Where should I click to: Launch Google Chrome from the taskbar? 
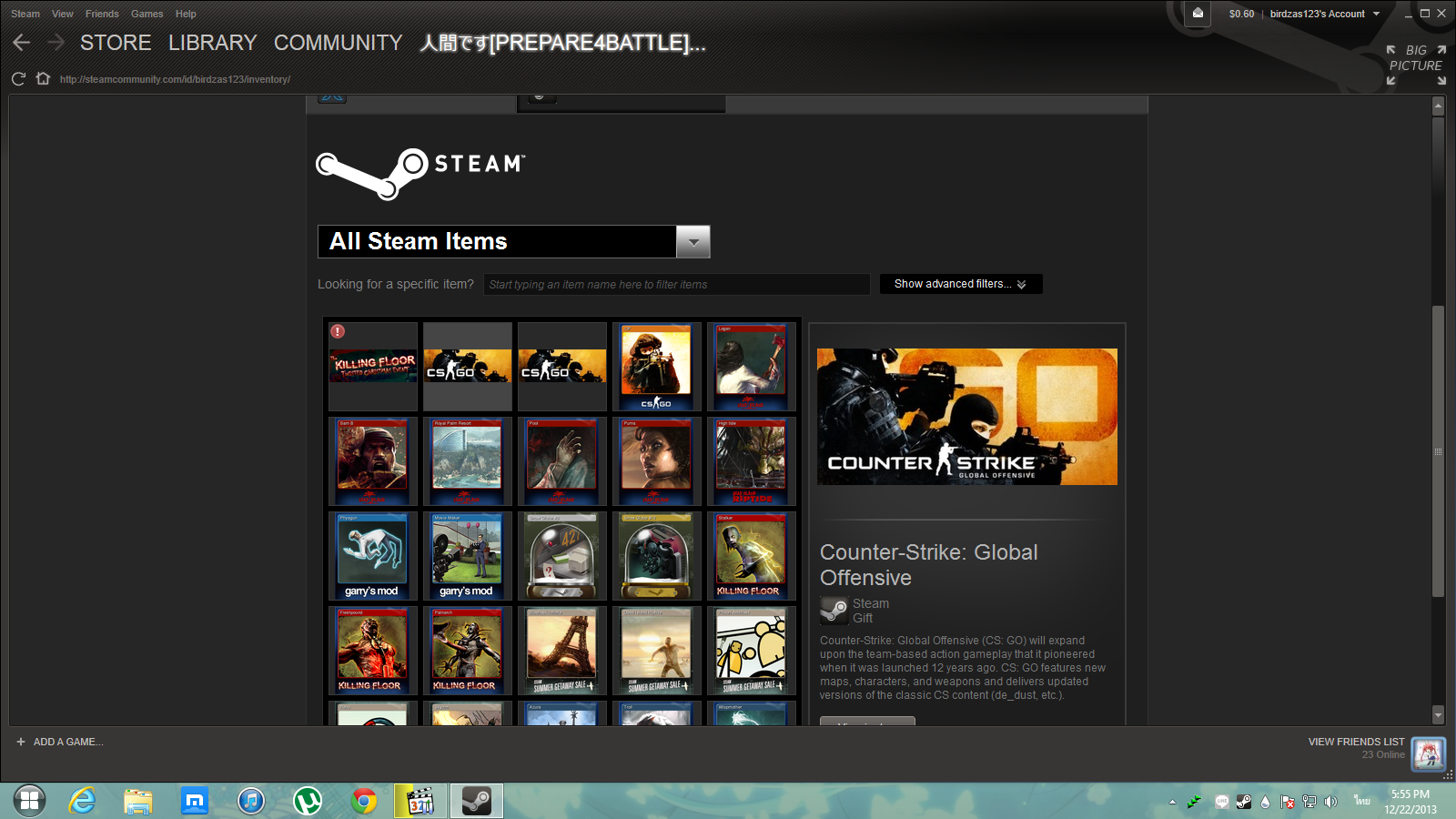pos(364,801)
